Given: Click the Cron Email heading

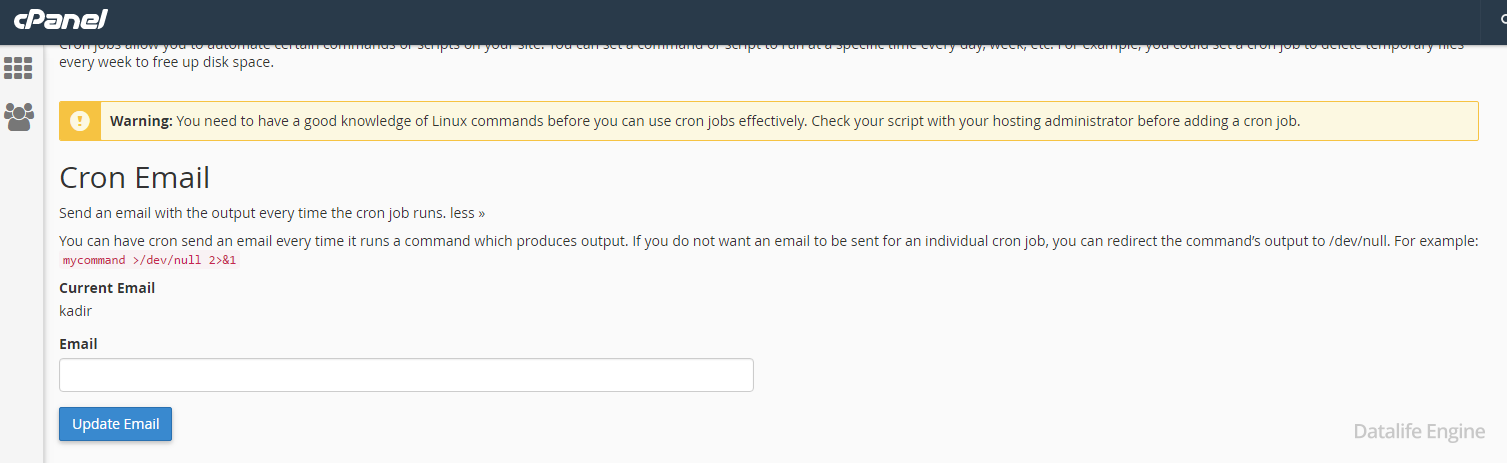Looking at the screenshot, I should 135,178.
